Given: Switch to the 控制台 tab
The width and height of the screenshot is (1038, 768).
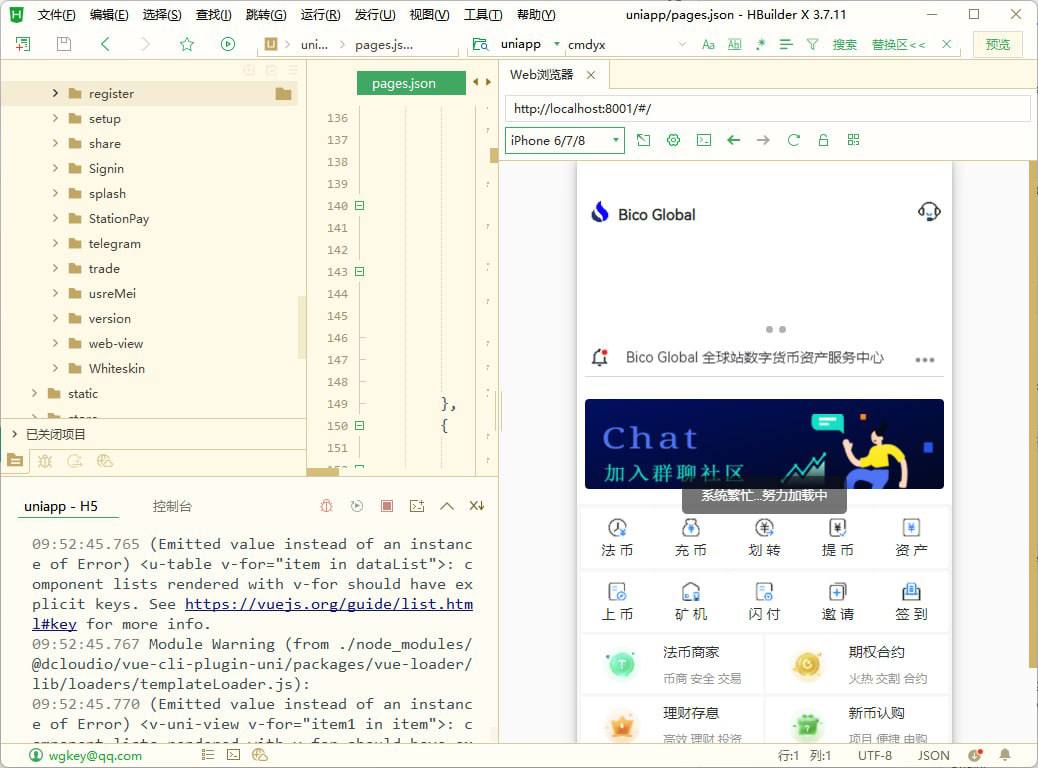Looking at the screenshot, I should pyautogui.click(x=170, y=506).
